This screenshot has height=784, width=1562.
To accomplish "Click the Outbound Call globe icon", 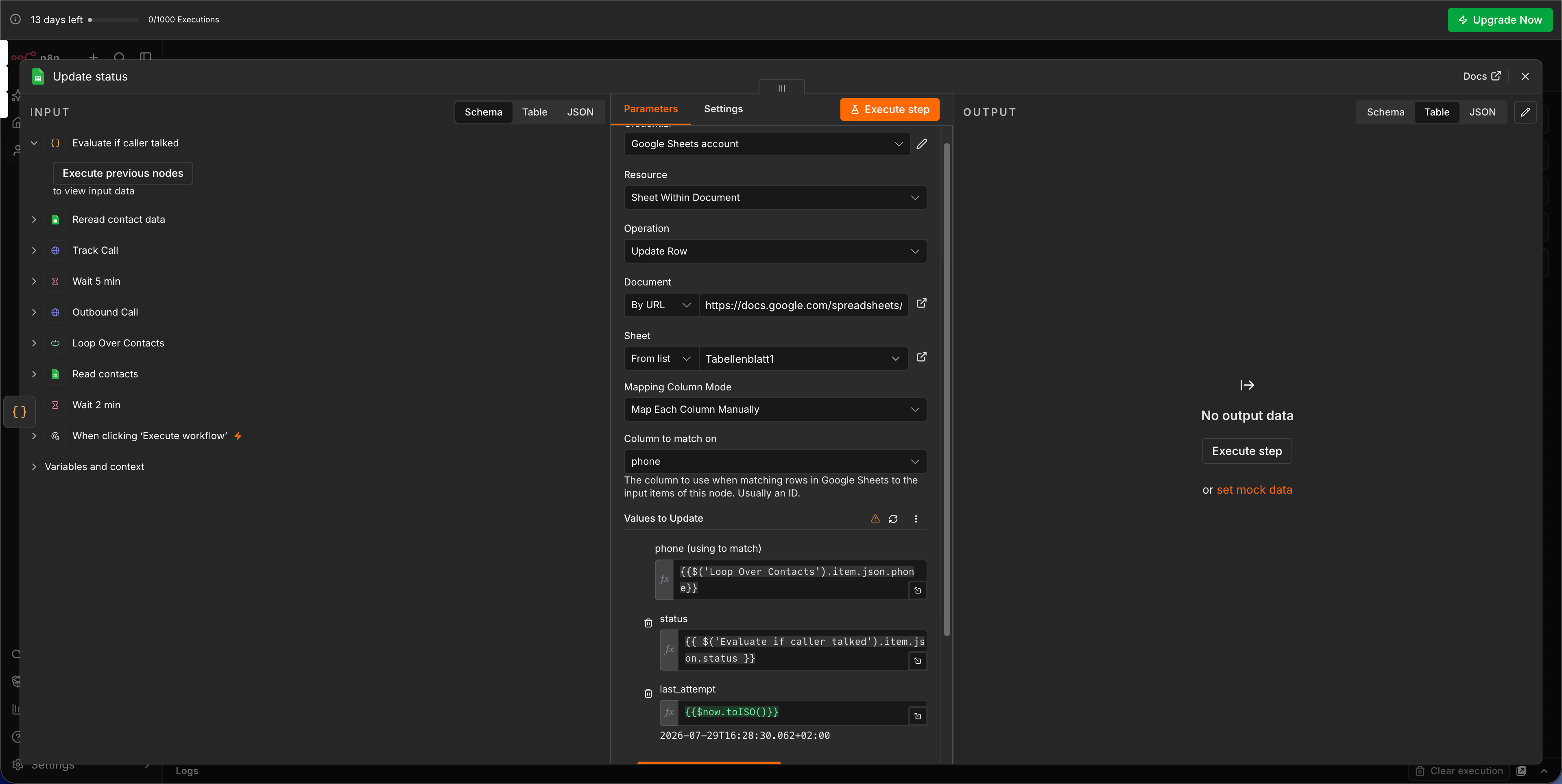I will (x=55, y=312).
